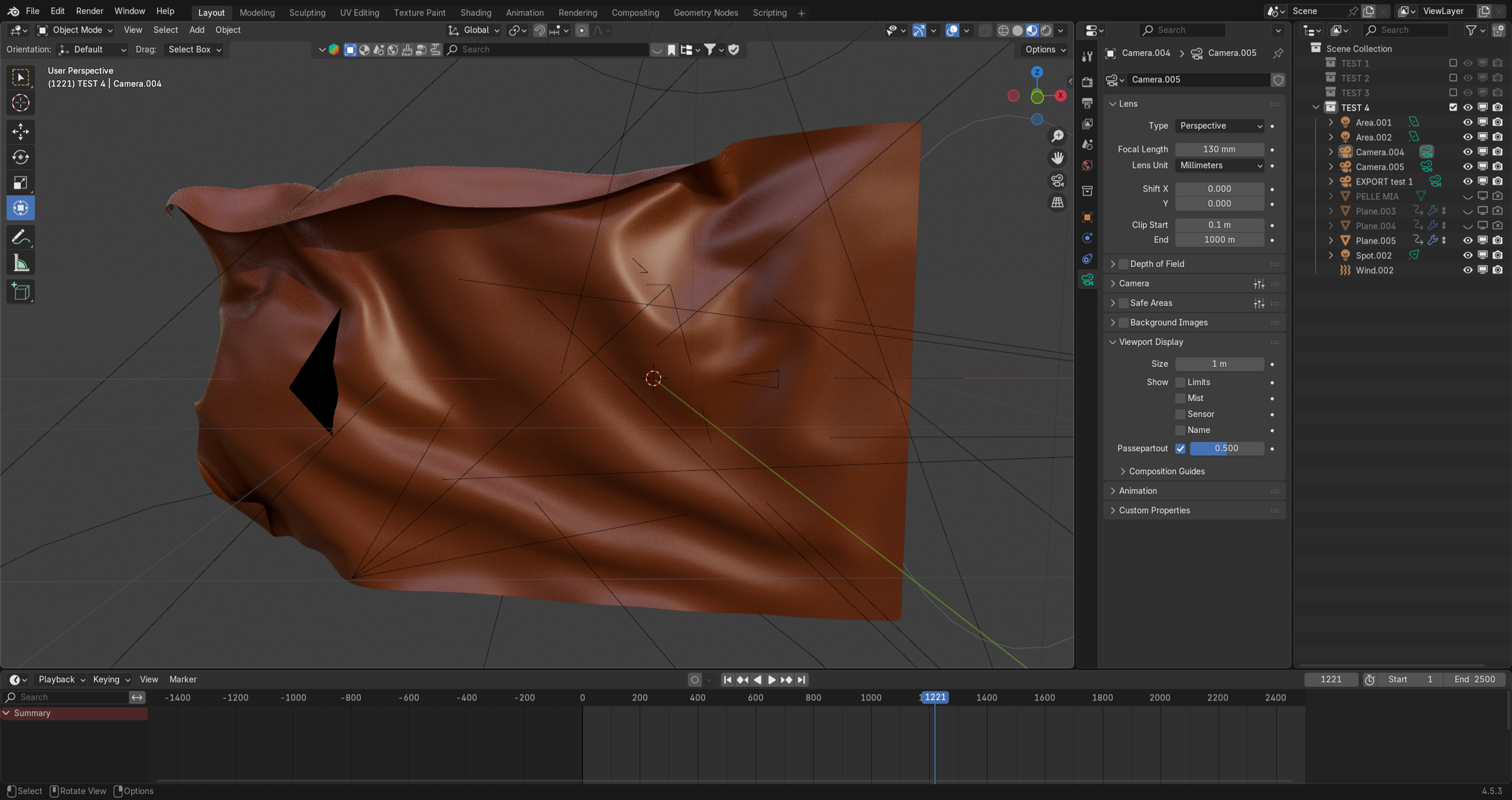The height and width of the screenshot is (800, 1512).
Task: Activate the Measure tool
Action: [x=21, y=263]
